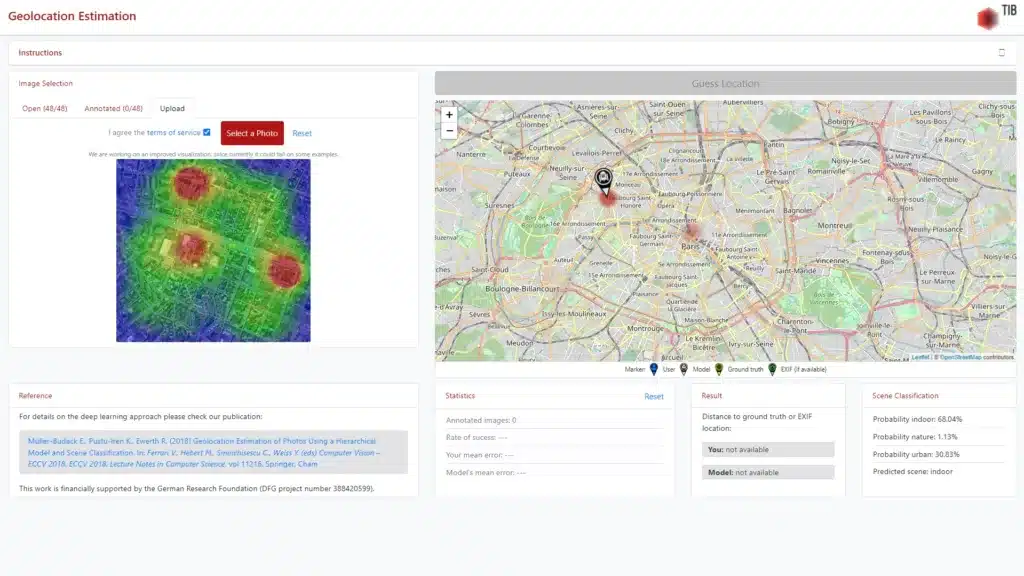Click 'Predicted scene: indoor' text
1024x576 pixels.
click(912, 472)
